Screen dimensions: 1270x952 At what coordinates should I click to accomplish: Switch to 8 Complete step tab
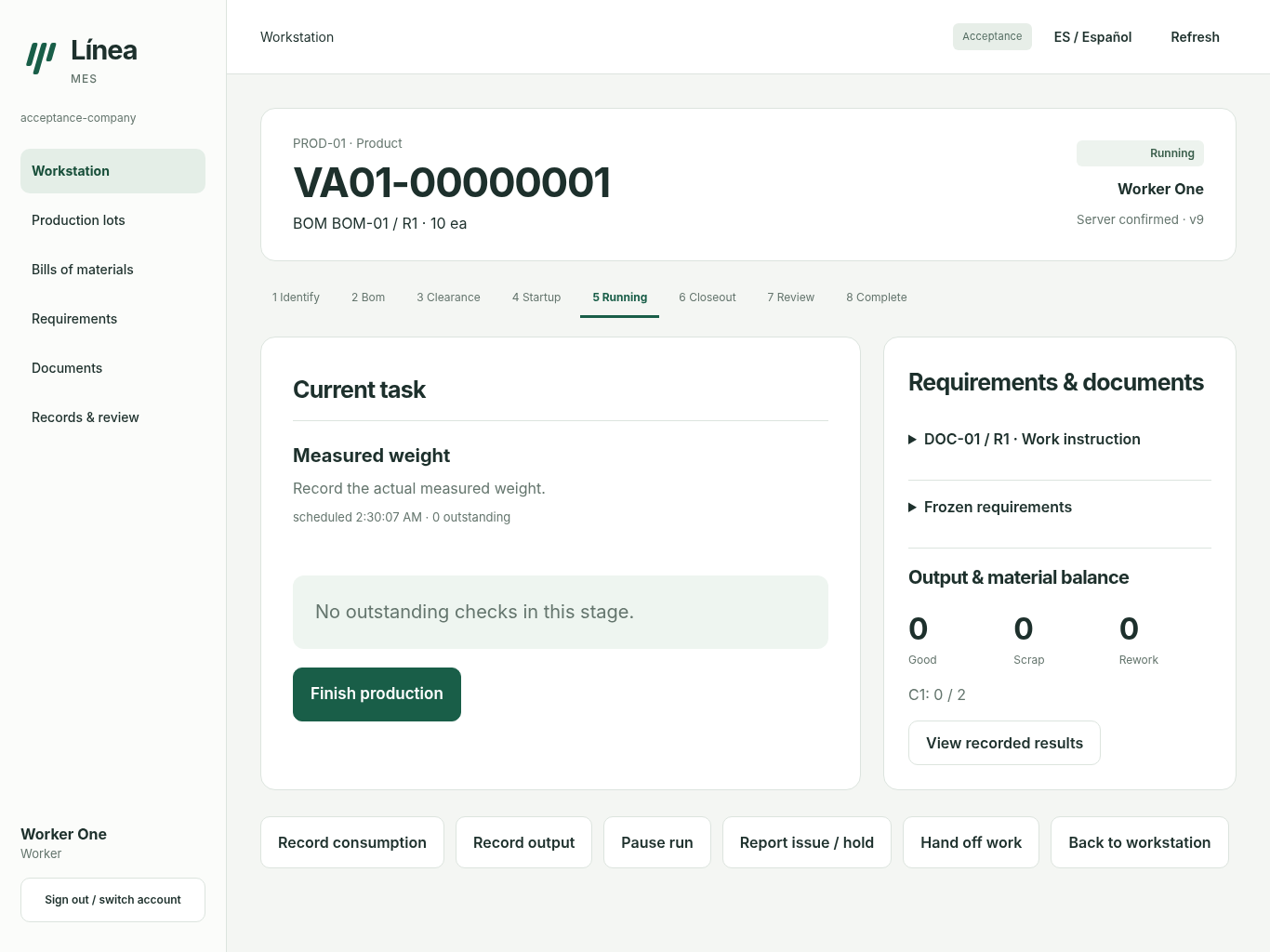point(877,297)
